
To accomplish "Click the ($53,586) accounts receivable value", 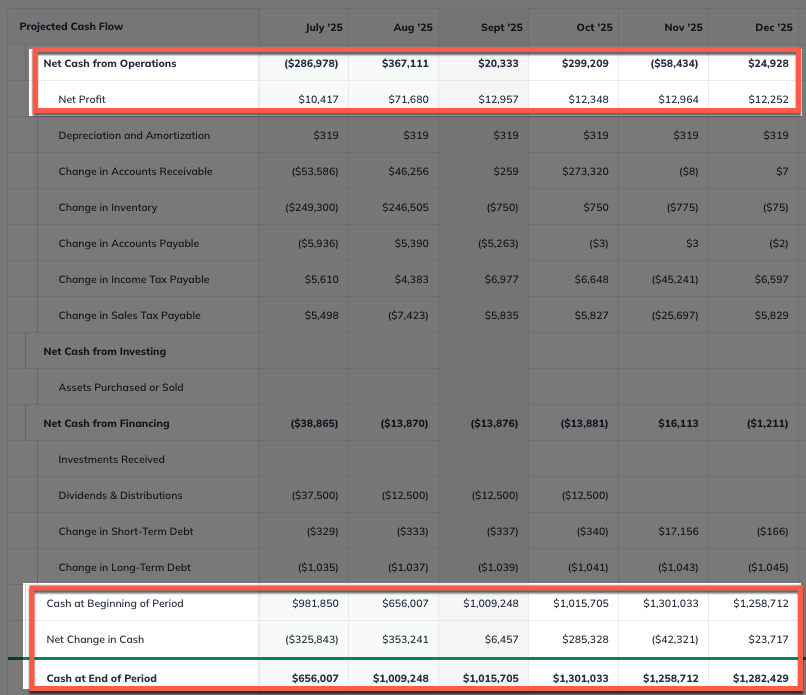I will click(315, 171).
